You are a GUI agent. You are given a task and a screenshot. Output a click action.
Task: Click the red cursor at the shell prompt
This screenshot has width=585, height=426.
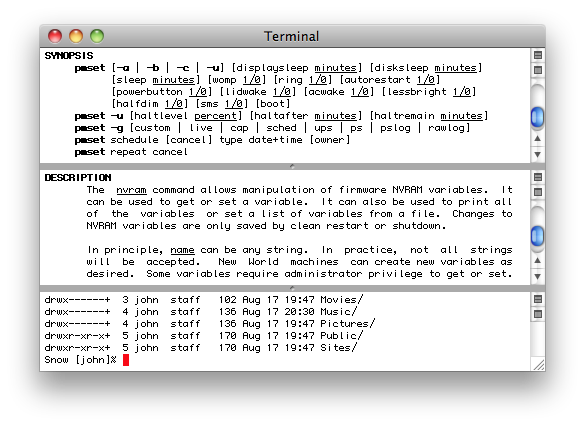point(126,360)
